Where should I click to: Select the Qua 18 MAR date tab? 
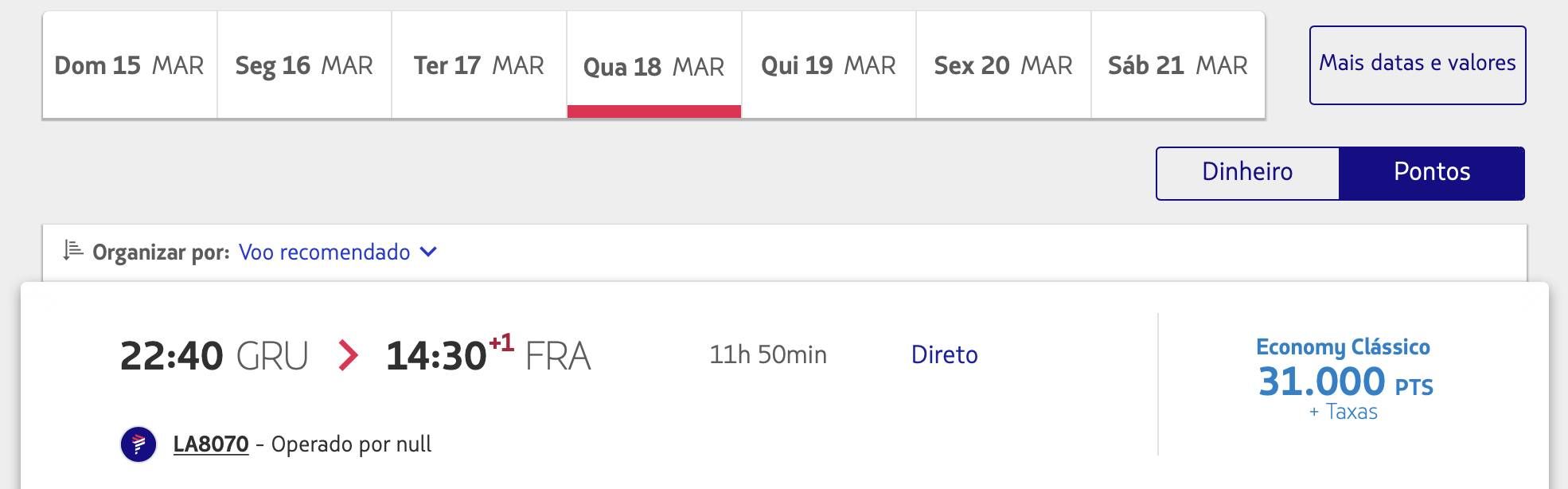click(x=654, y=65)
